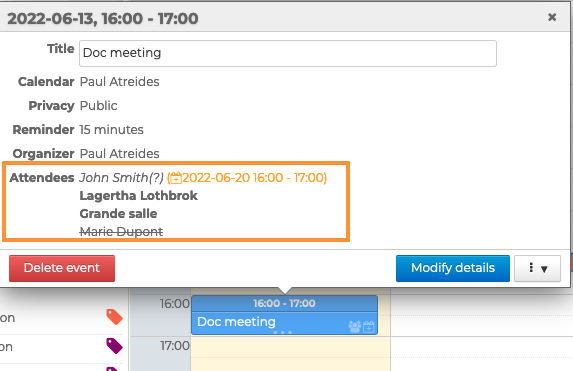This screenshot has width=573, height=371.
Task: Click the Delete event button
Action: click(x=62, y=268)
